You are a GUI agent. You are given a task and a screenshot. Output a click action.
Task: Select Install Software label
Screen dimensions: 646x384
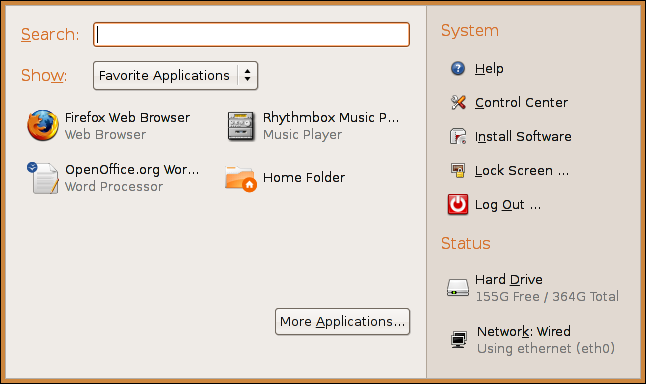(x=523, y=136)
